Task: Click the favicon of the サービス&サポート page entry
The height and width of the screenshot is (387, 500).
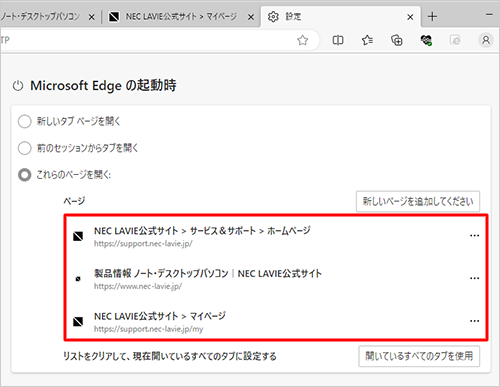Action: coord(78,236)
